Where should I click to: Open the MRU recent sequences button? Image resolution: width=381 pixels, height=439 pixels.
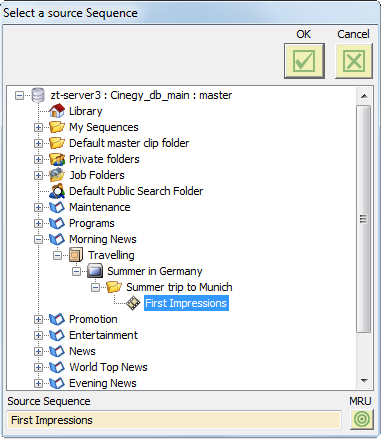pyautogui.click(x=362, y=419)
